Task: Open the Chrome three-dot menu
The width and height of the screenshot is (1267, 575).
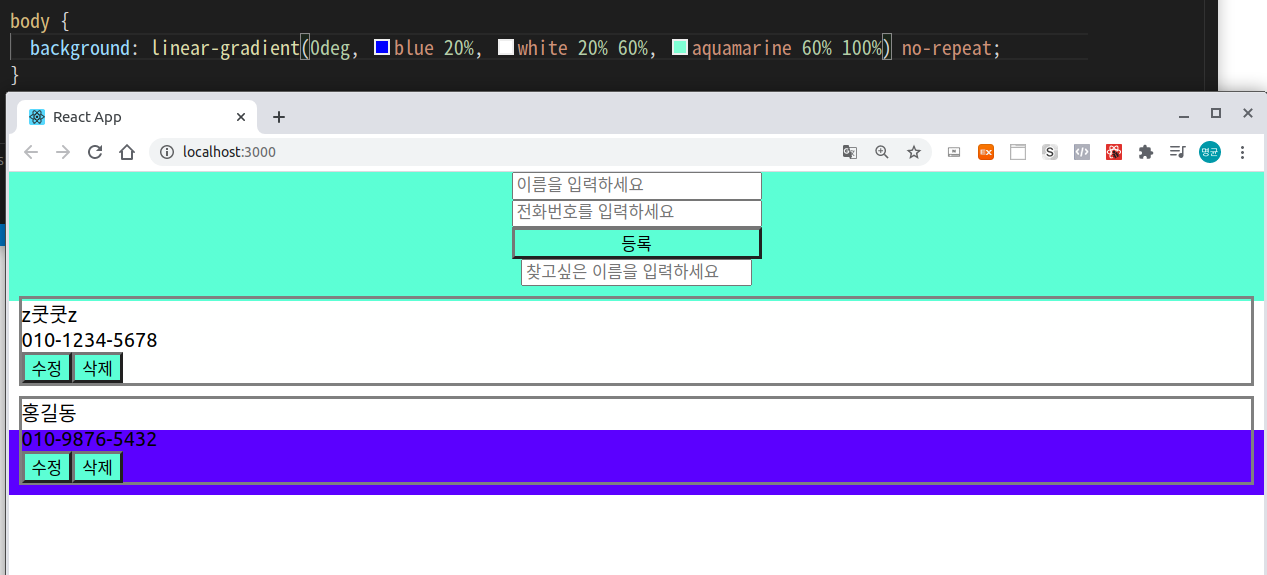Action: point(1243,152)
